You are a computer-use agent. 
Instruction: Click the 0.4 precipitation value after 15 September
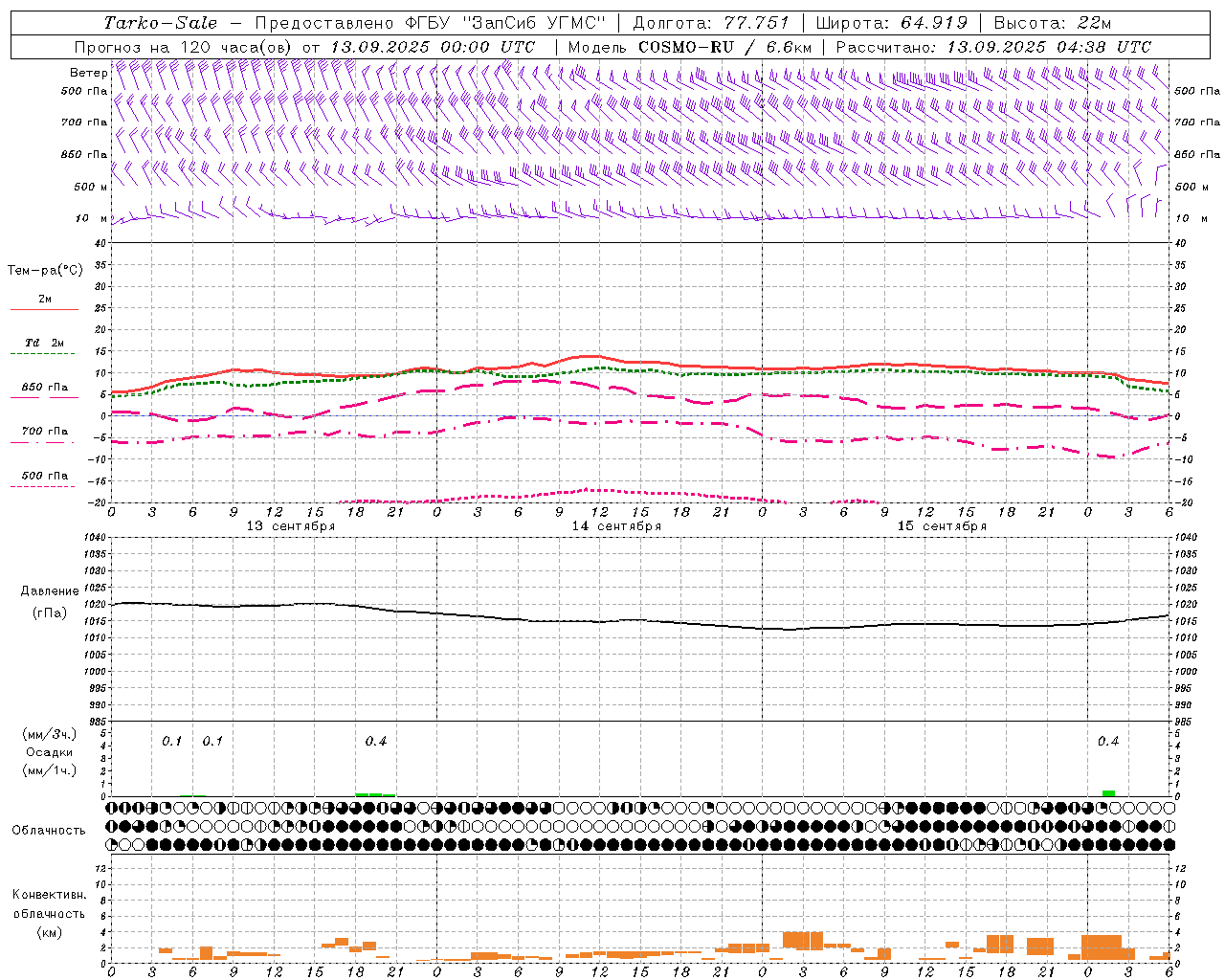(1108, 742)
